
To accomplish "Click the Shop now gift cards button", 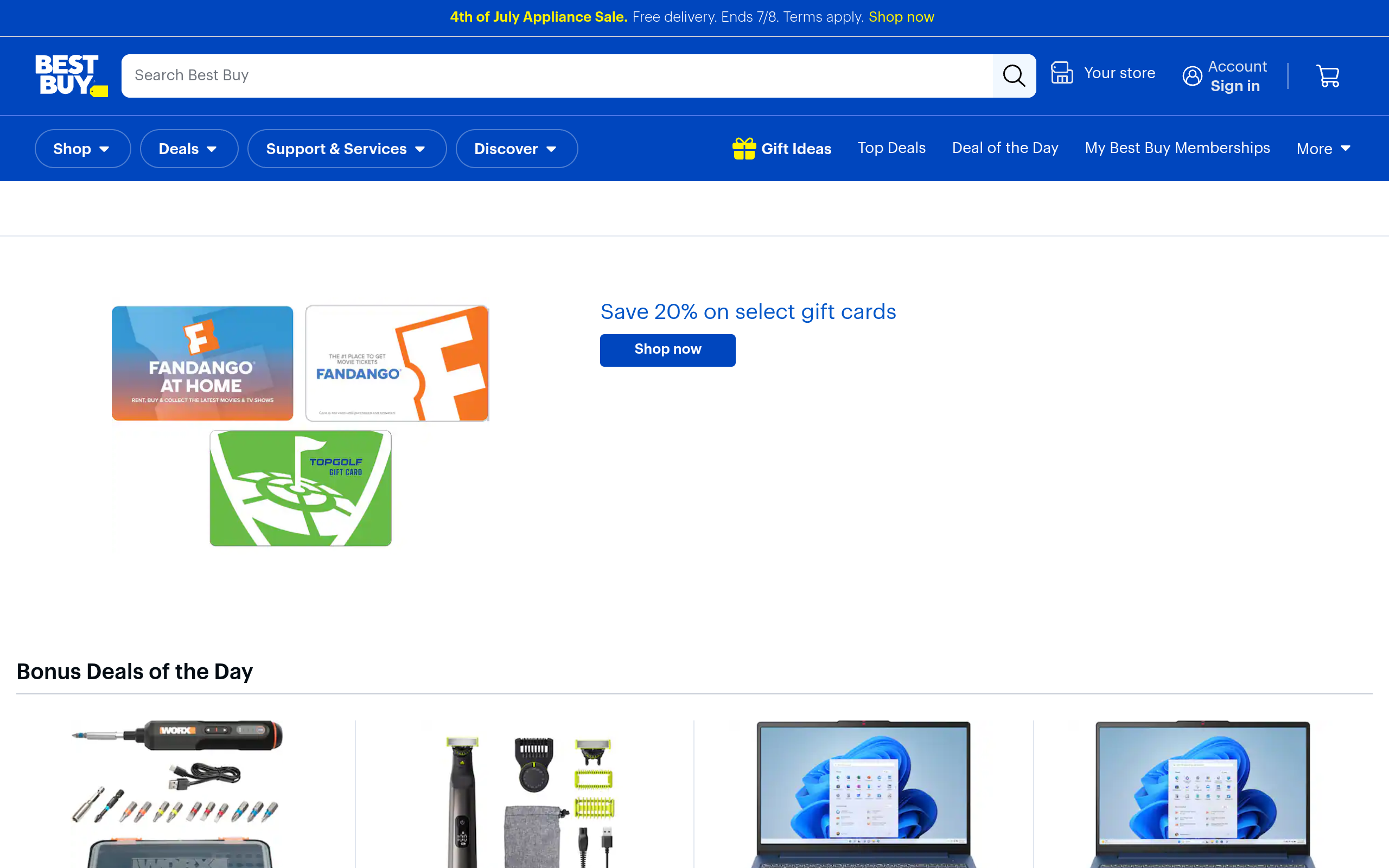I will [667, 349].
